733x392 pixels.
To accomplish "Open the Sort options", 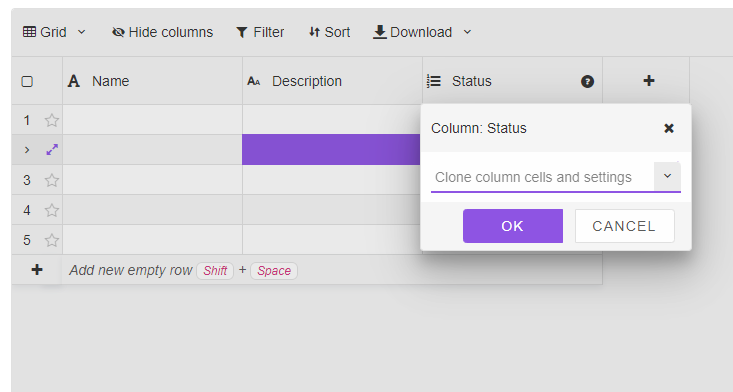I will (329, 32).
